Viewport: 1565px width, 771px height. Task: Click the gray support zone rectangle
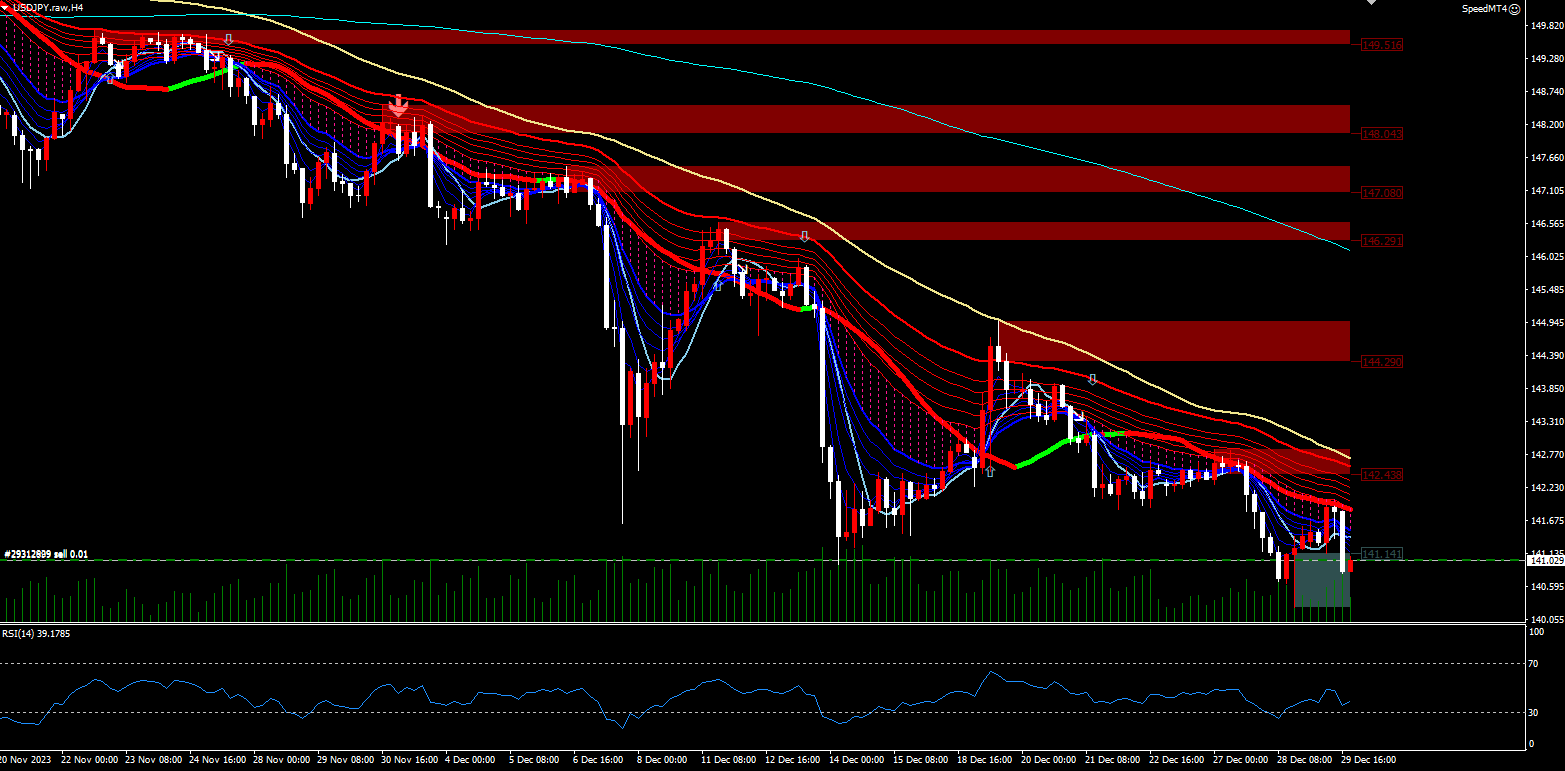point(1322,581)
